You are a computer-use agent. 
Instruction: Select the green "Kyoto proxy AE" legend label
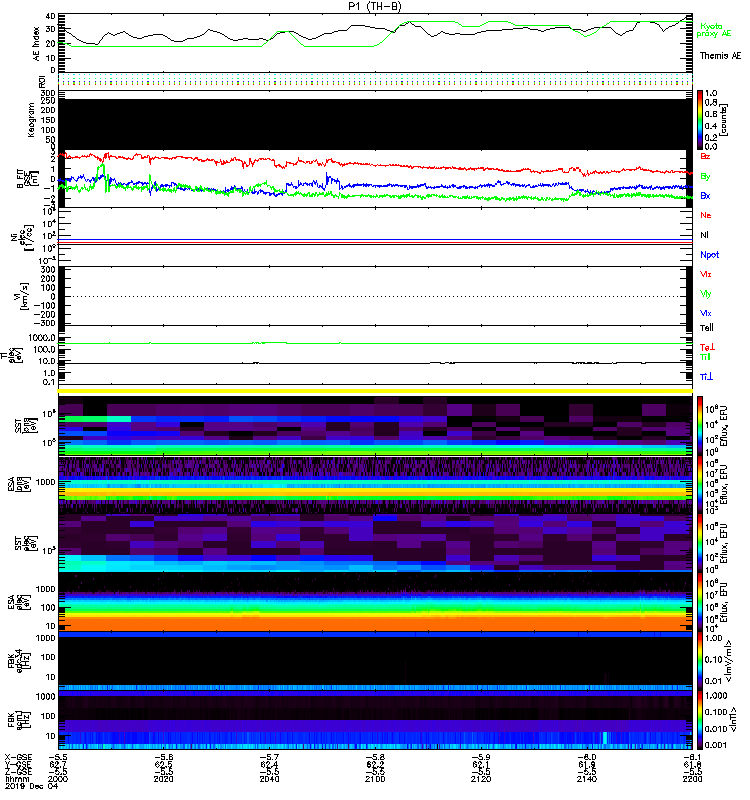(713, 30)
